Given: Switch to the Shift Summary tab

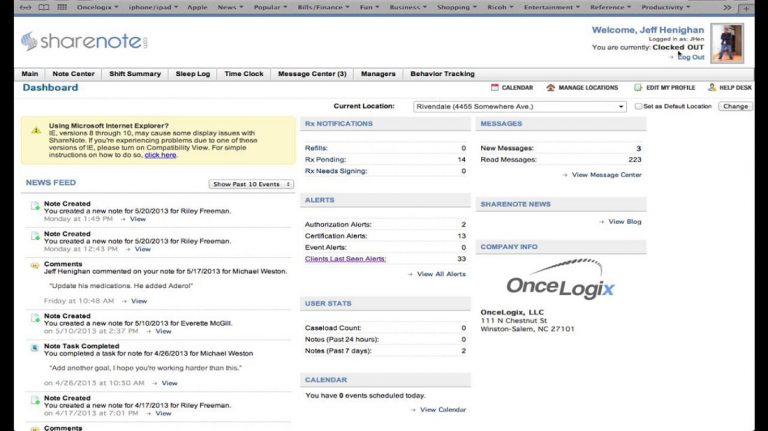Looking at the screenshot, I should coord(134,74).
